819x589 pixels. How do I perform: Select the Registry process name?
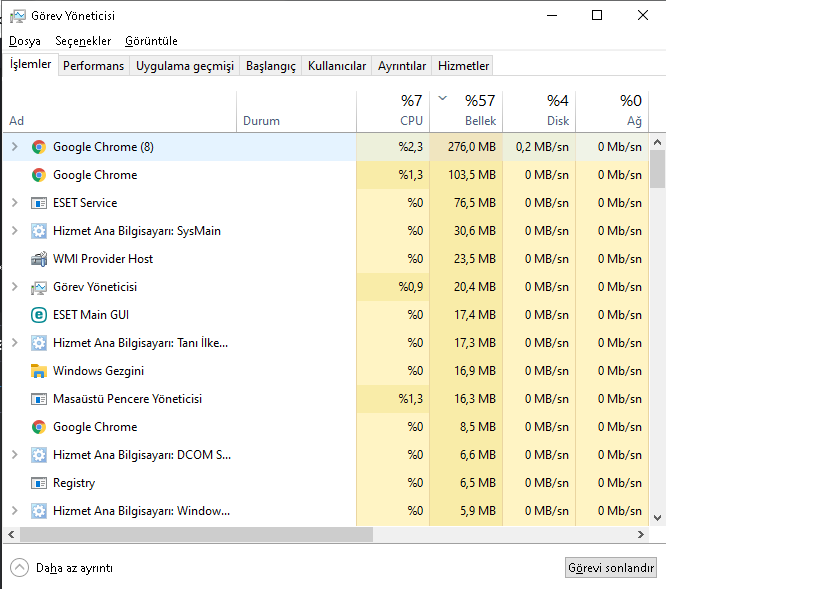click(74, 483)
